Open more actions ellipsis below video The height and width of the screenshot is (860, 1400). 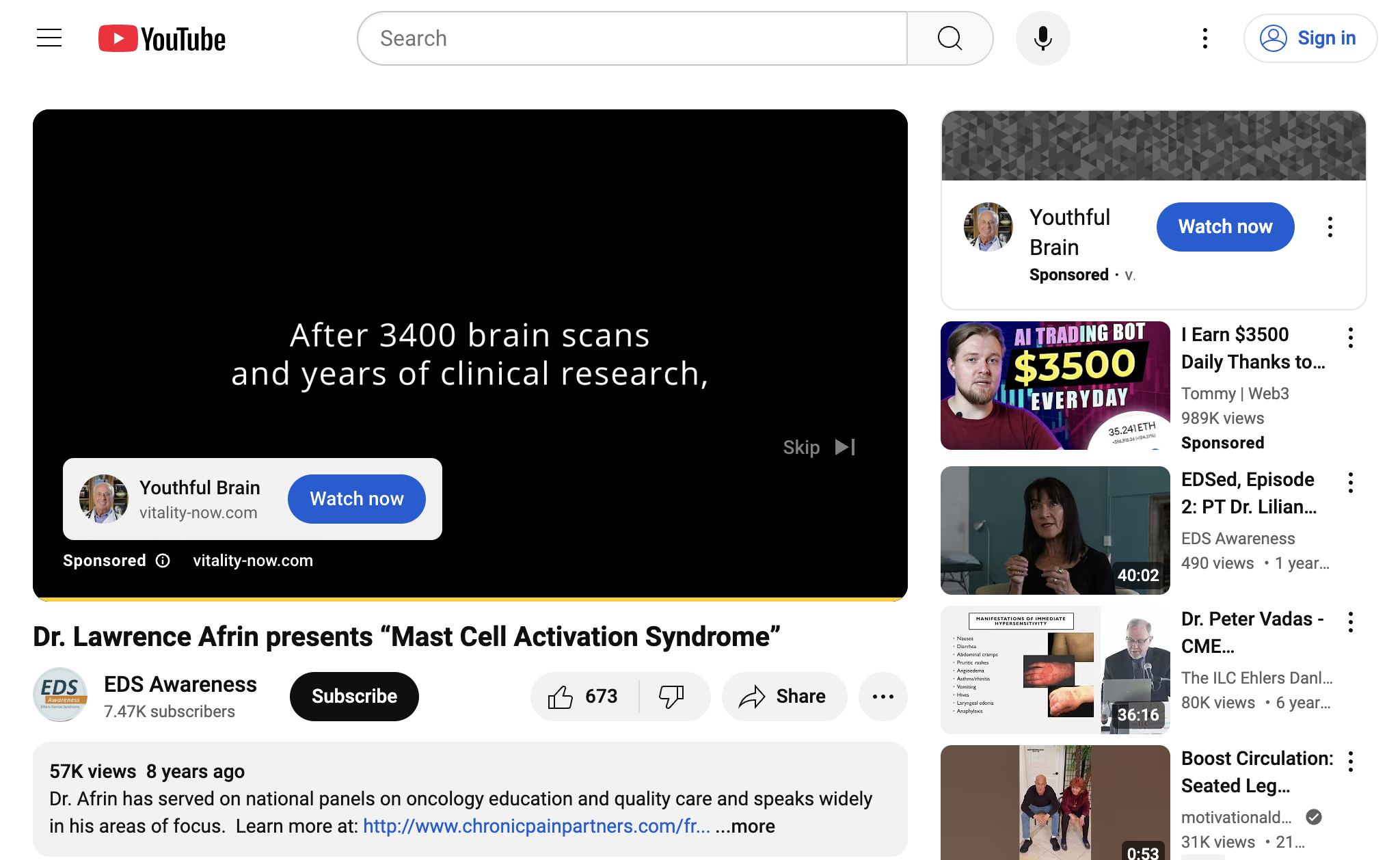(883, 697)
